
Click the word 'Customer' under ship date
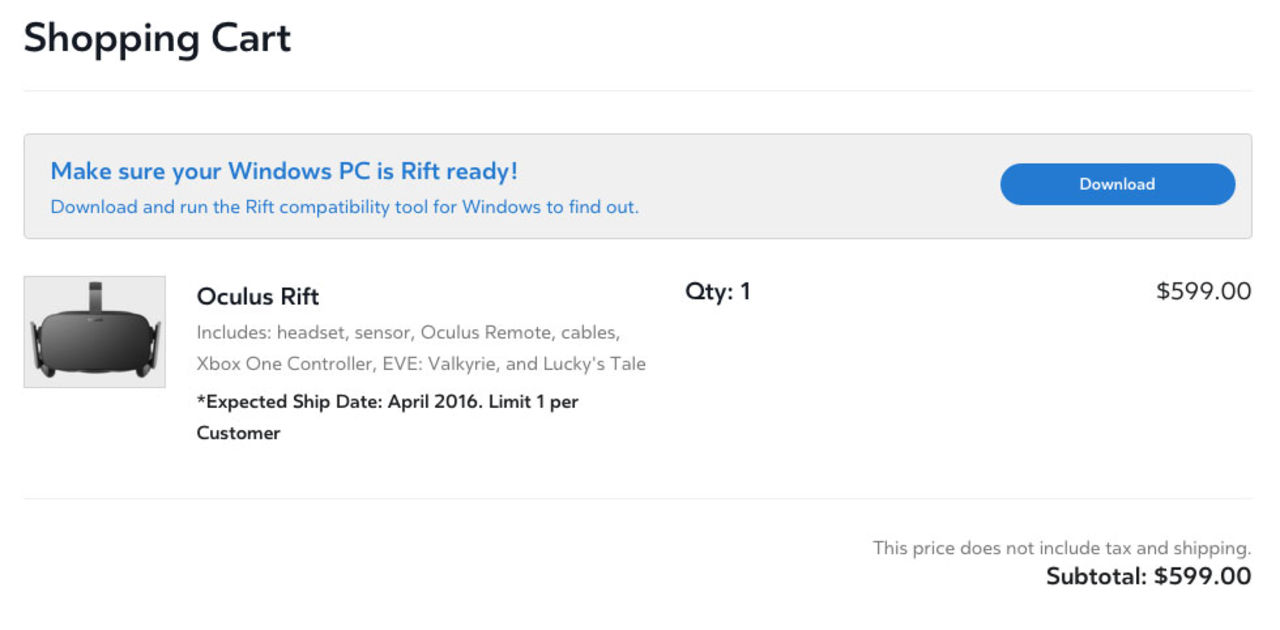[x=238, y=433]
